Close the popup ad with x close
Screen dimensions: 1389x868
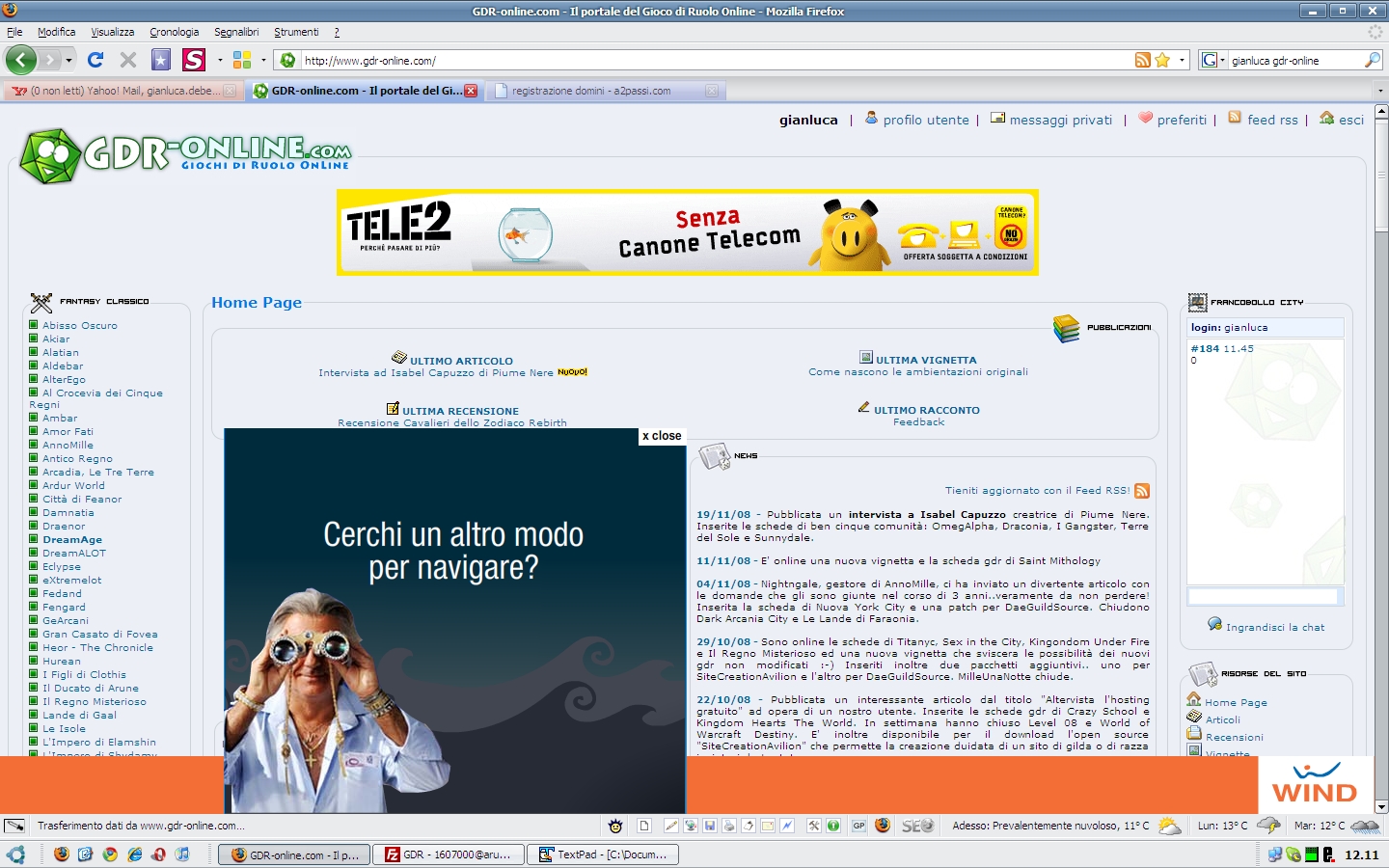click(662, 436)
